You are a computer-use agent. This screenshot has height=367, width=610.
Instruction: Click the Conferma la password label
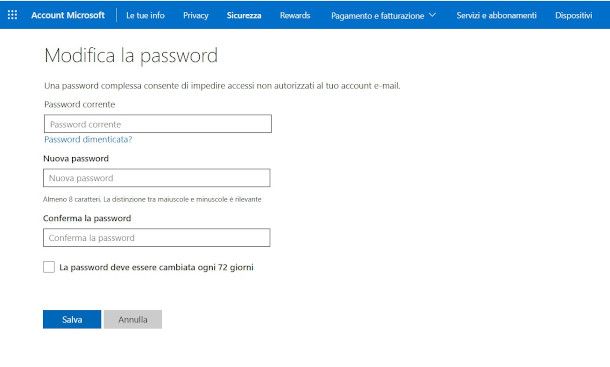click(x=87, y=218)
